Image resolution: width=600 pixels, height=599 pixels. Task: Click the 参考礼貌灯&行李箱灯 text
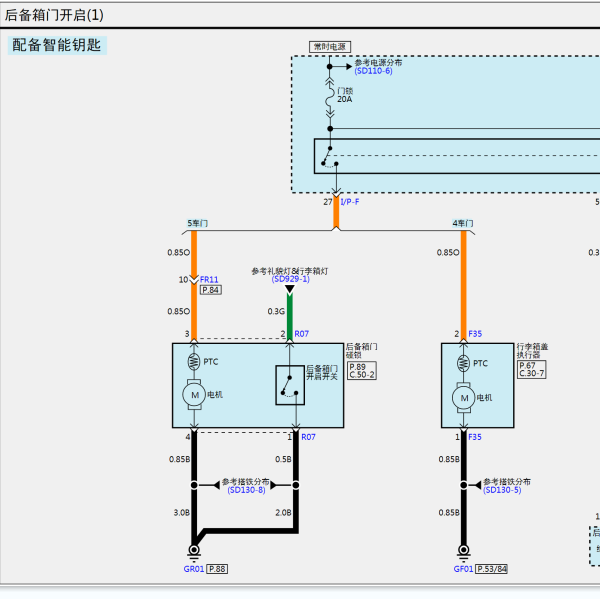click(x=290, y=271)
